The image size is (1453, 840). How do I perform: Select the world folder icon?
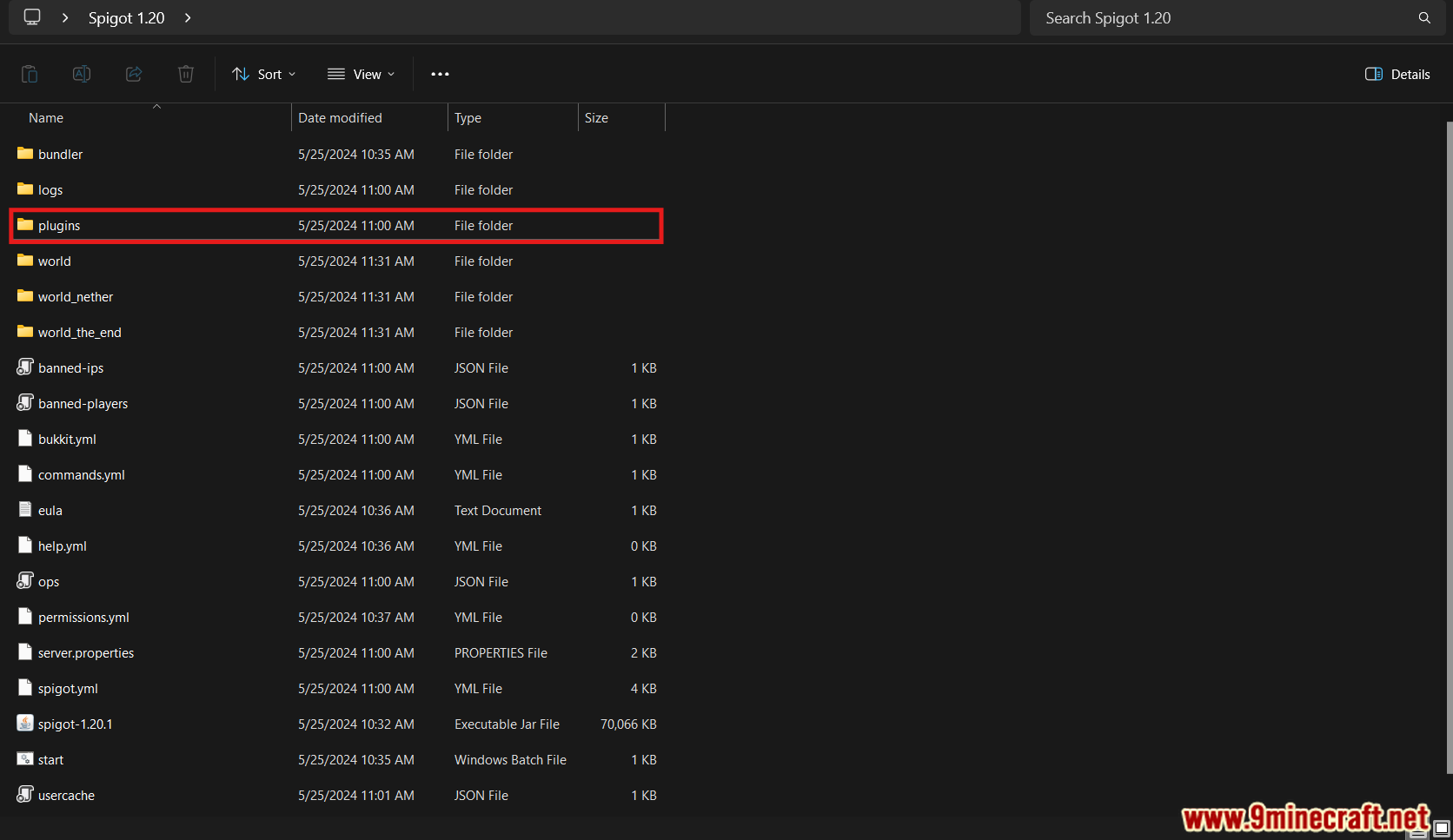pyautogui.click(x=25, y=261)
